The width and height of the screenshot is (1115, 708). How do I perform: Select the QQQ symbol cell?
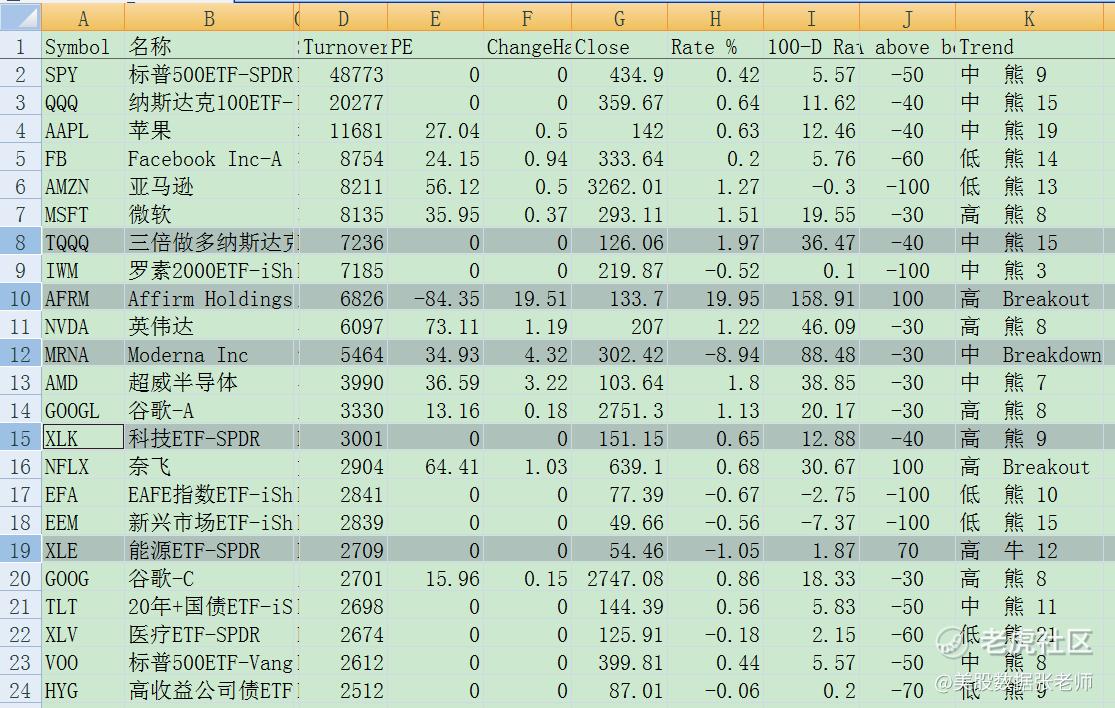83,103
